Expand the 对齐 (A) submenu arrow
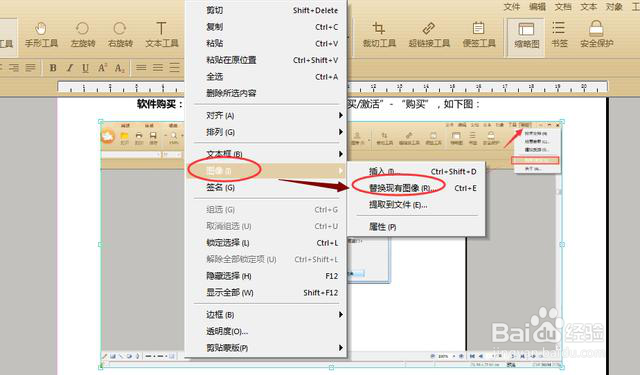The width and height of the screenshot is (640, 375). [x=340, y=115]
